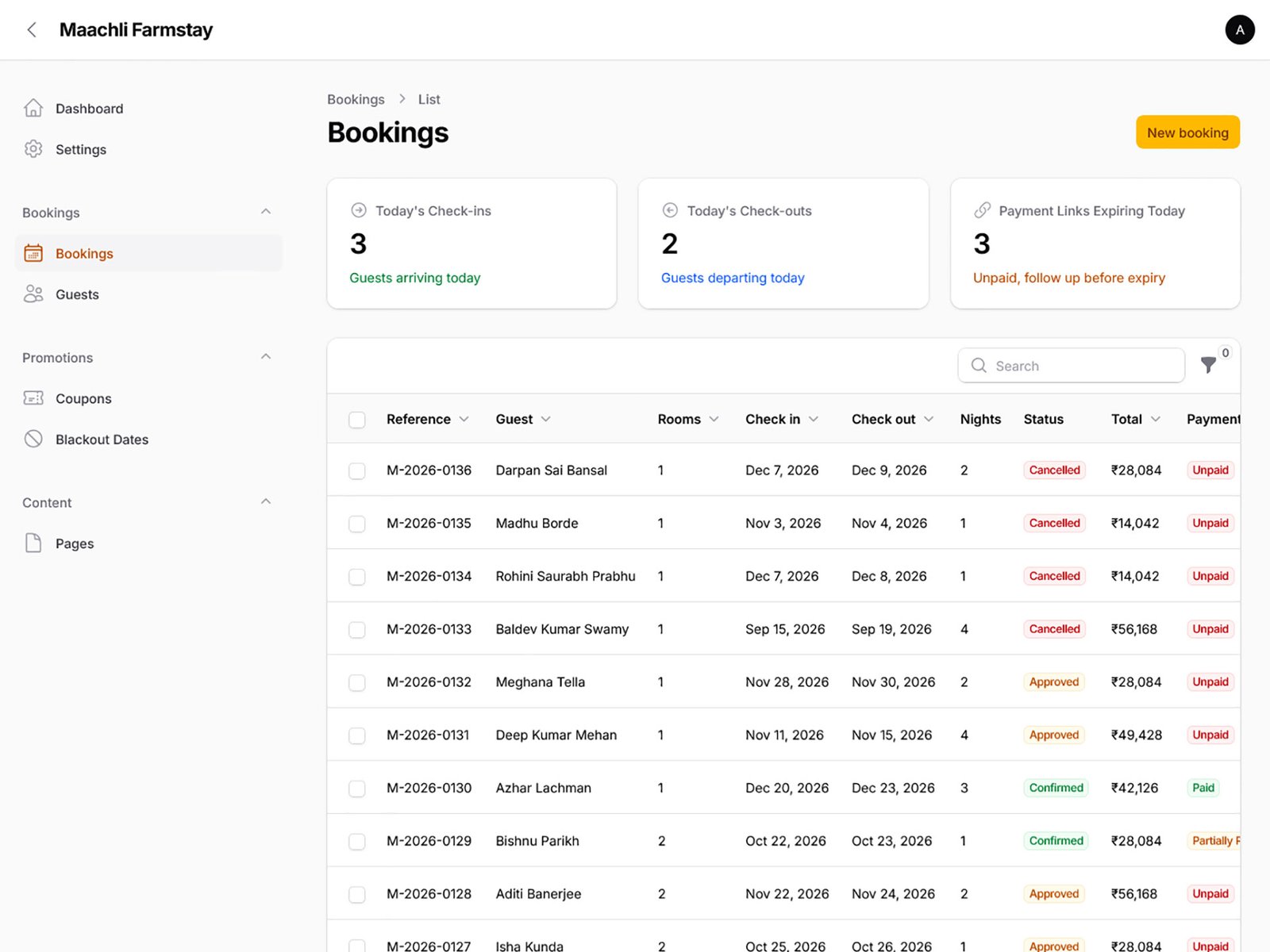
Task: Focus the Search input field
Action: click(1071, 365)
